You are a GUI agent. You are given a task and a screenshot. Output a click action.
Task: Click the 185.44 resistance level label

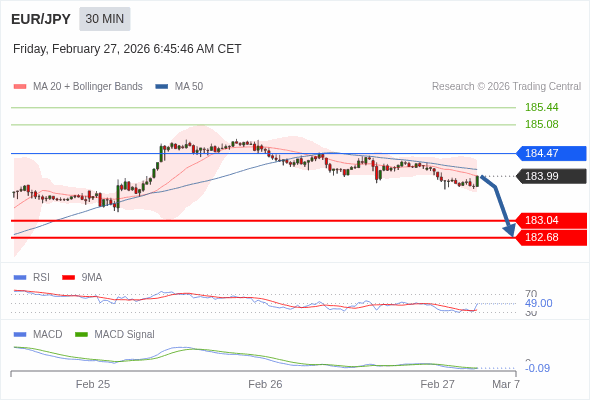pos(541,107)
